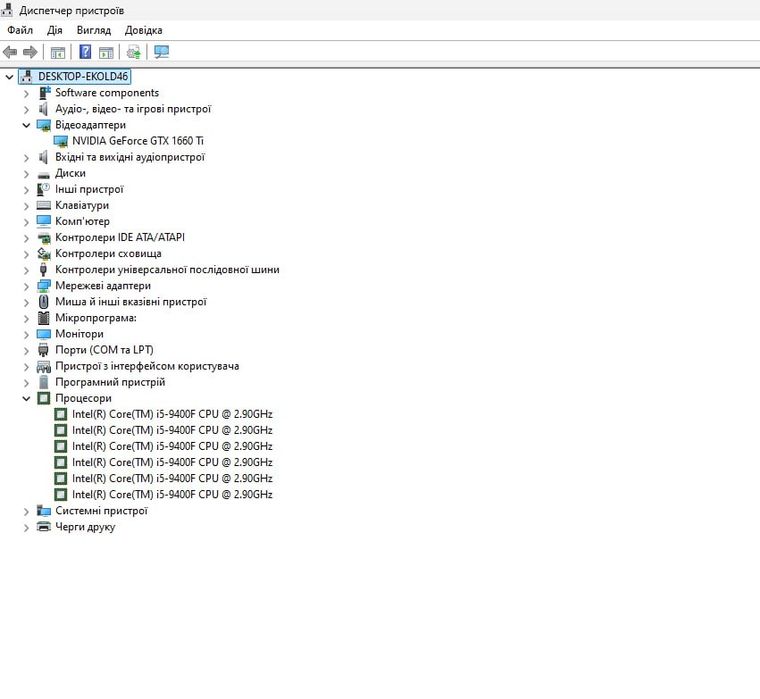The width and height of the screenshot is (760, 699).
Task: Expand the Клавіатури category
Action: 27,206
